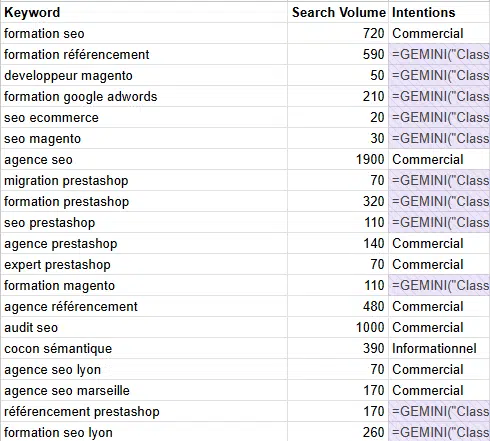Click the Commercial intention for audit seo
490x441 pixels.
[439, 327]
